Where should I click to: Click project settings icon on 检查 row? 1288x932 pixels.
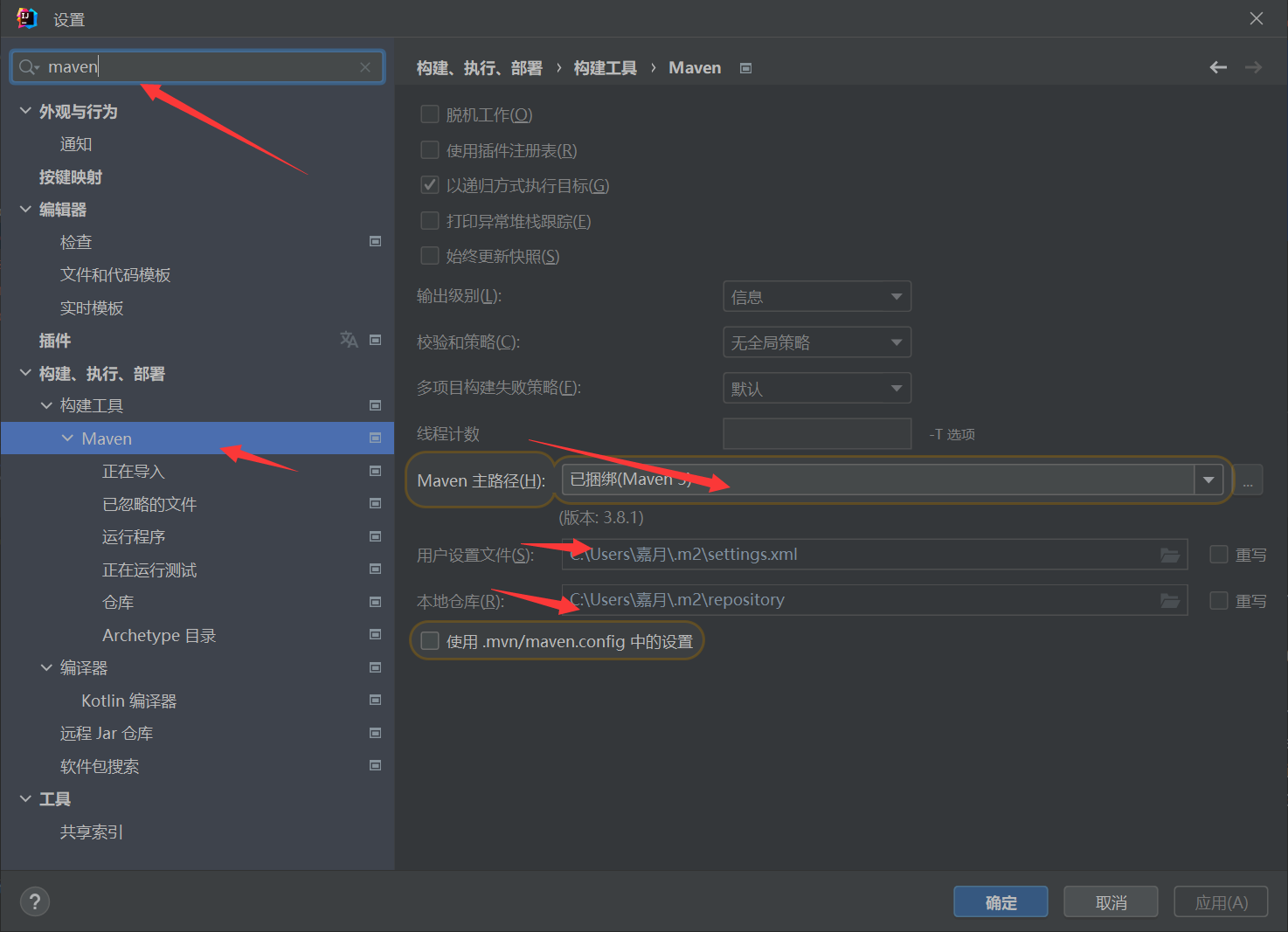(x=375, y=241)
